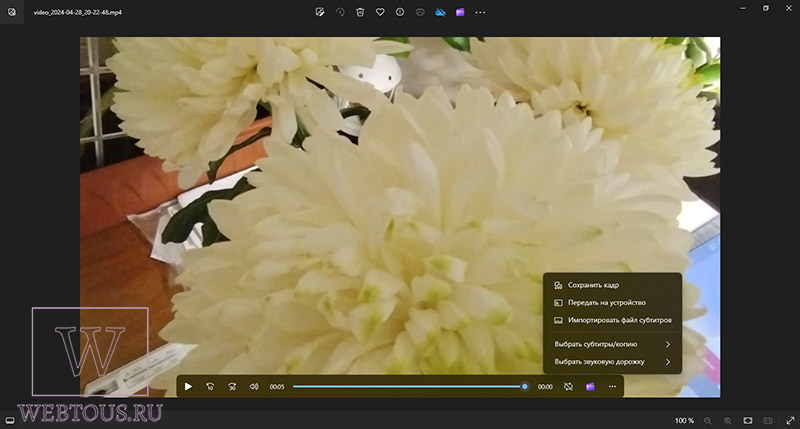
Task: Add video to favorites with heart icon
Action: (x=380, y=12)
